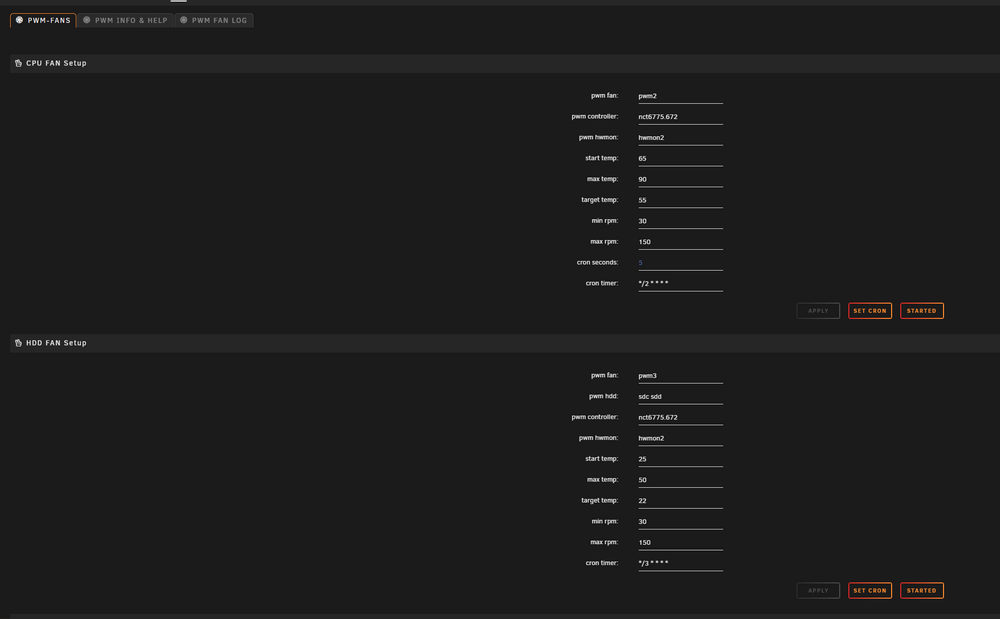This screenshot has height=619, width=1000.
Task: Switch to the PWM FAN LOG tab
Action: point(214,20)
